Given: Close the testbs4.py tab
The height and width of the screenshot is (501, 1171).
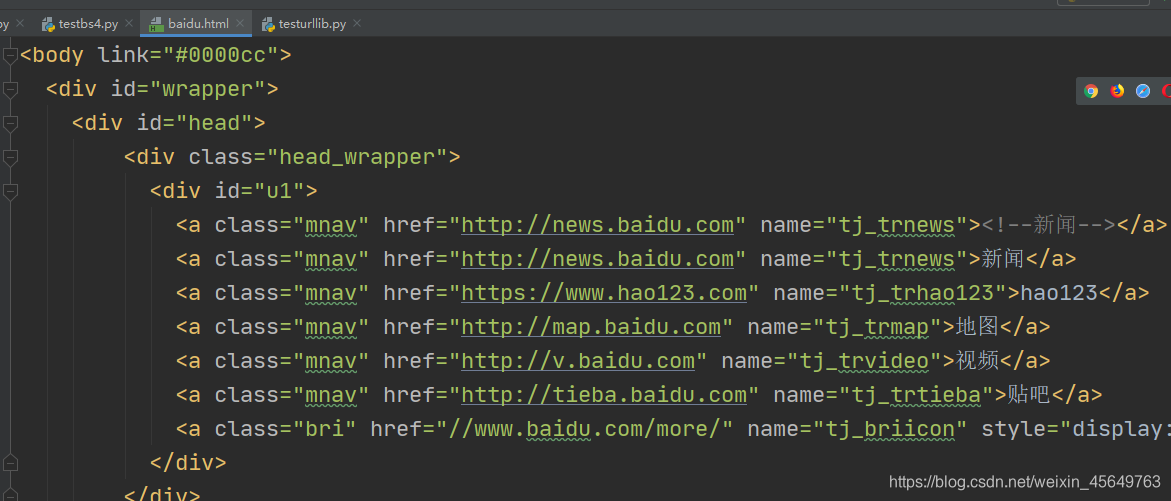Looking at the screenshot, I should 129,24.
